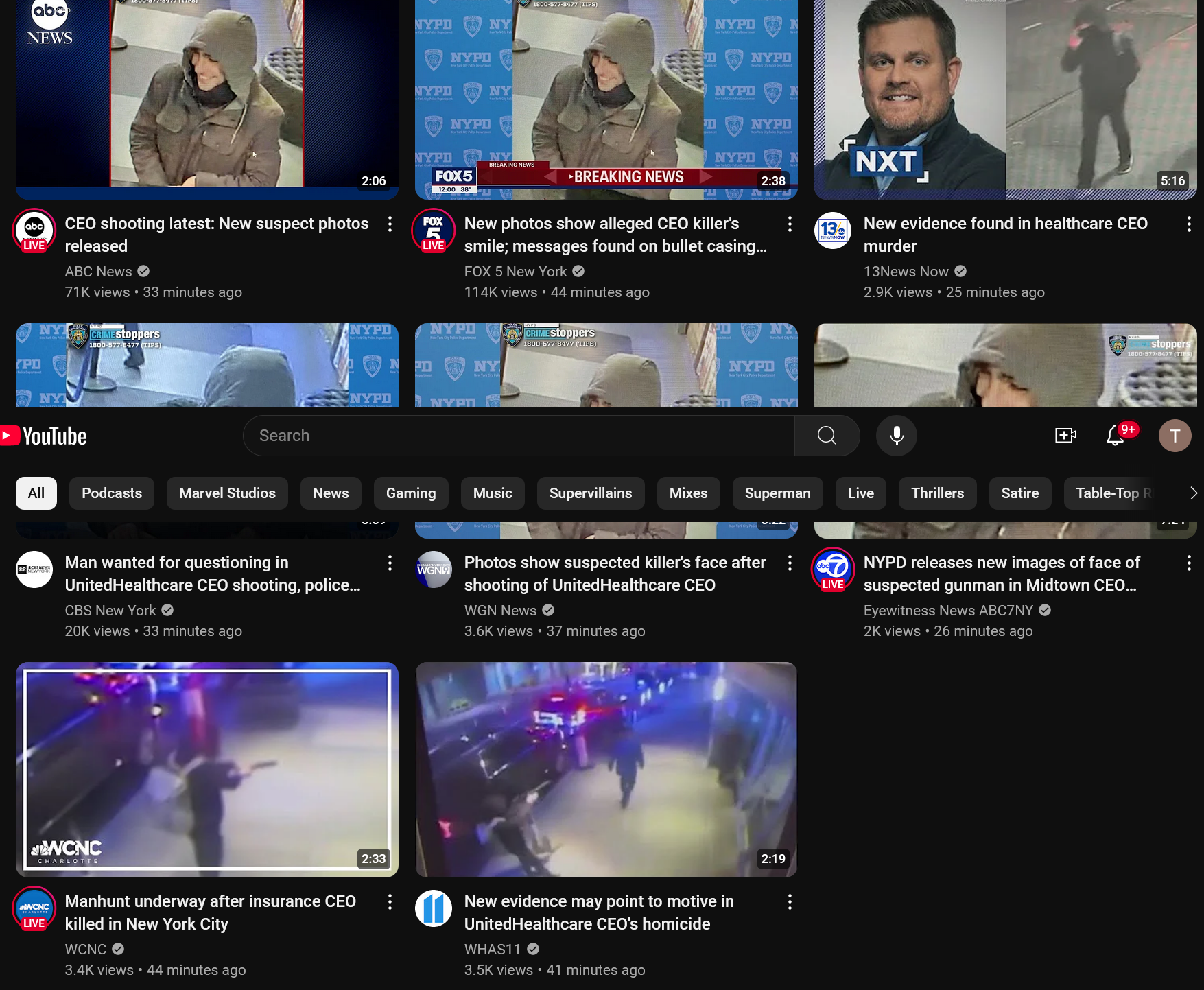Click FOX 5 New York channel name
The image size is (1204, 990).
click(515, 272)
